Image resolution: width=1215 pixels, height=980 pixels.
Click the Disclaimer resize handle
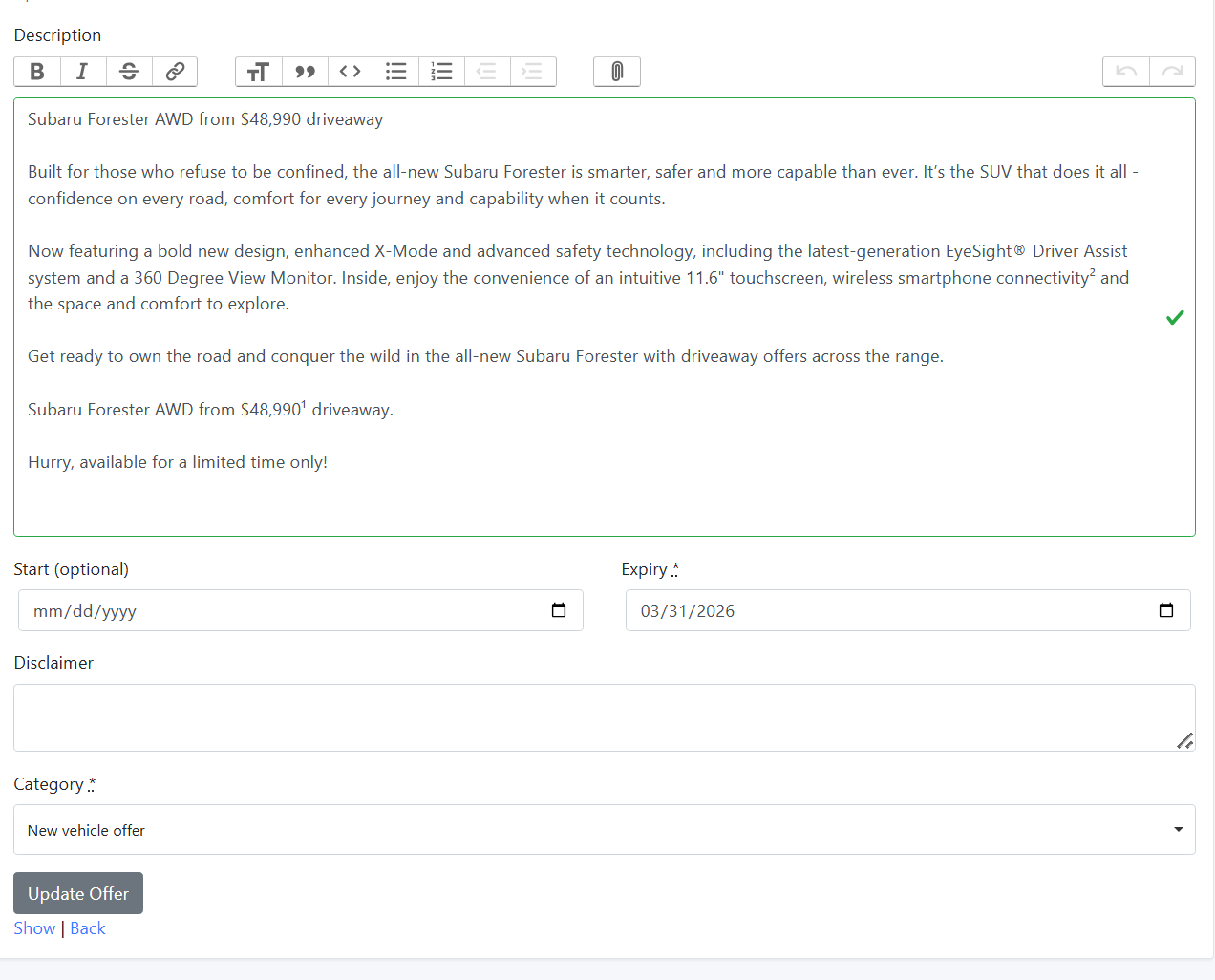[1185, 741]
